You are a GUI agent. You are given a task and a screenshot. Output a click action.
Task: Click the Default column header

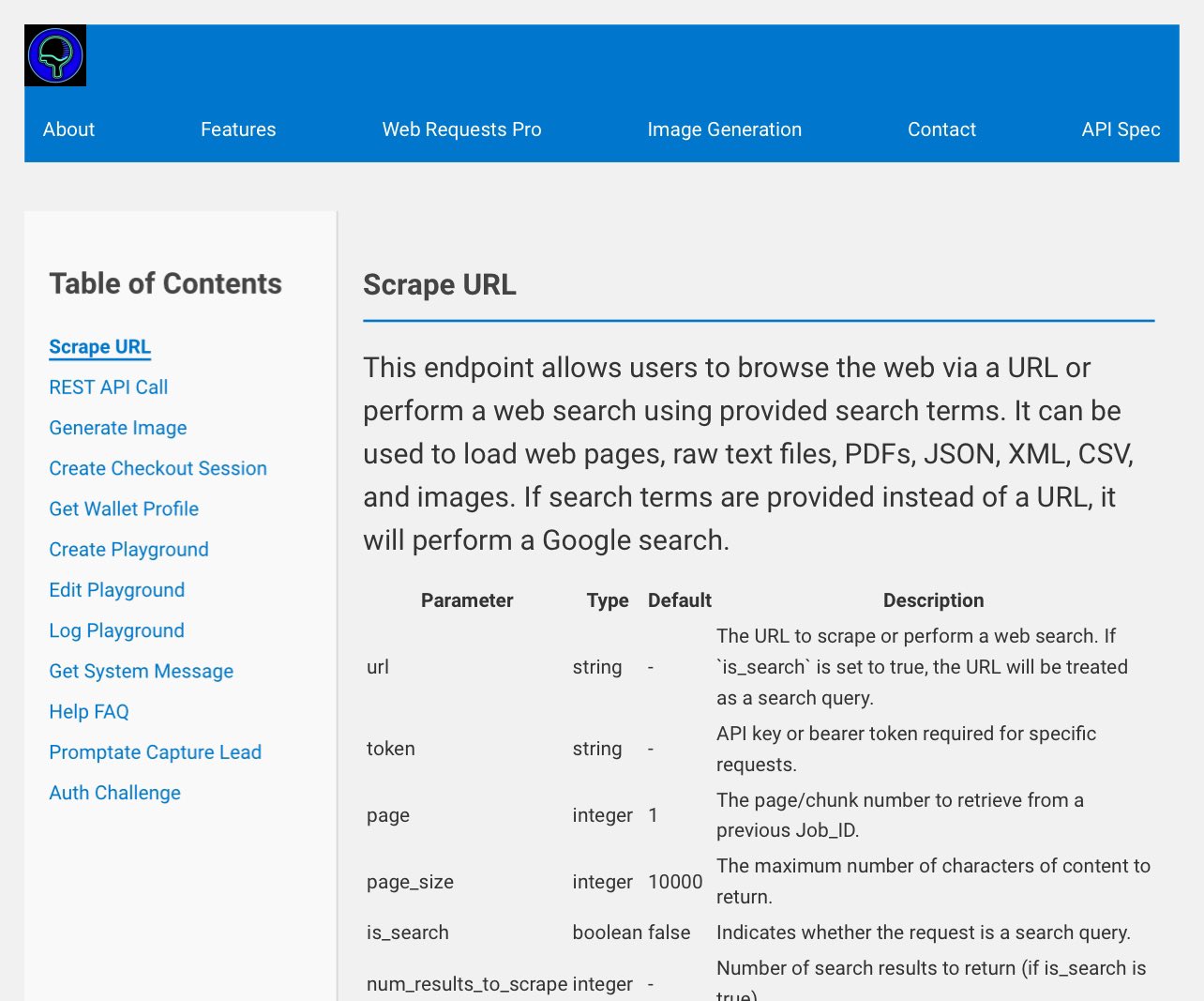[680, 600]
